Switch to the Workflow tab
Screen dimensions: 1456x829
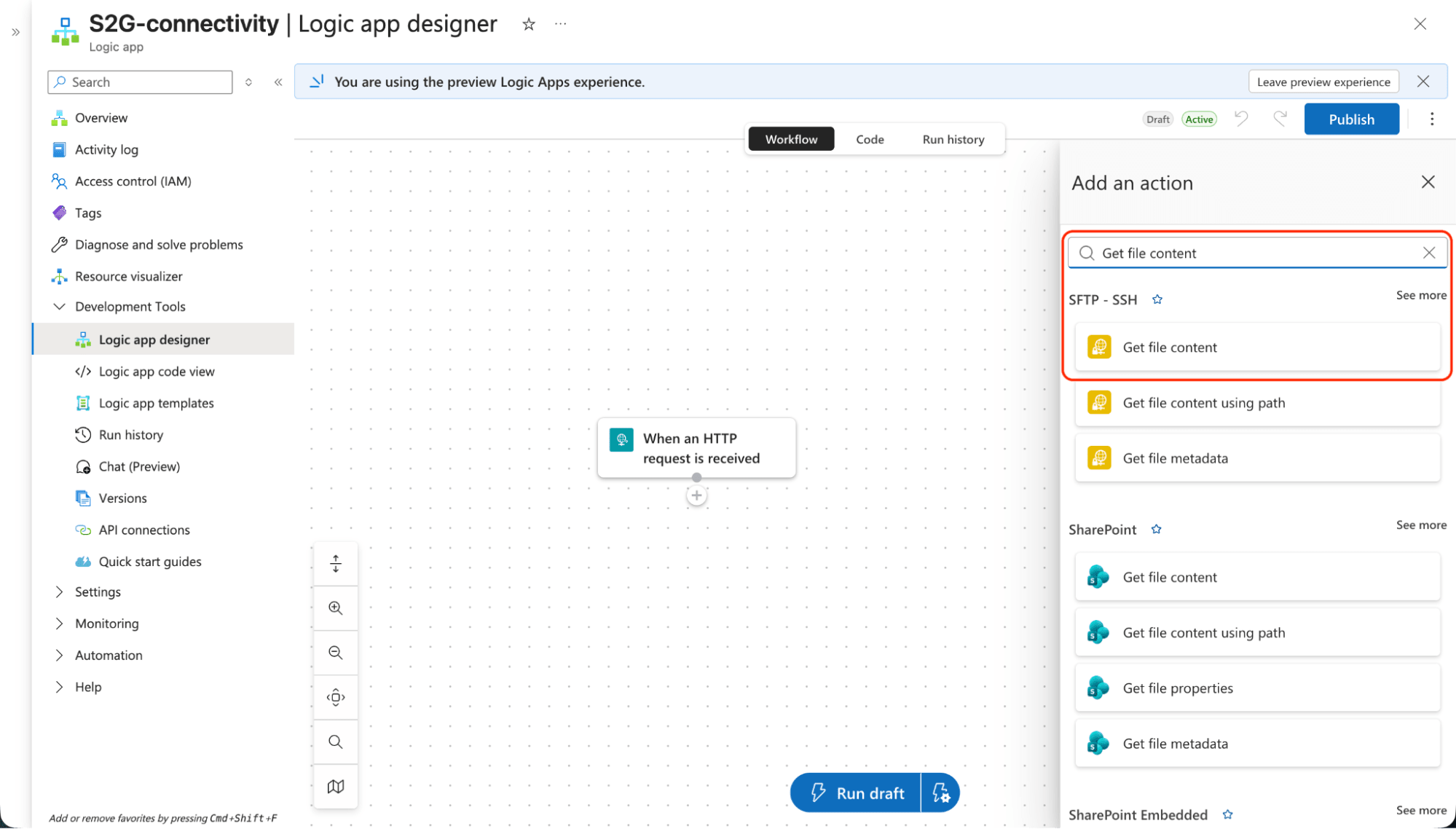pyautogui.click(x=791, y=139)
